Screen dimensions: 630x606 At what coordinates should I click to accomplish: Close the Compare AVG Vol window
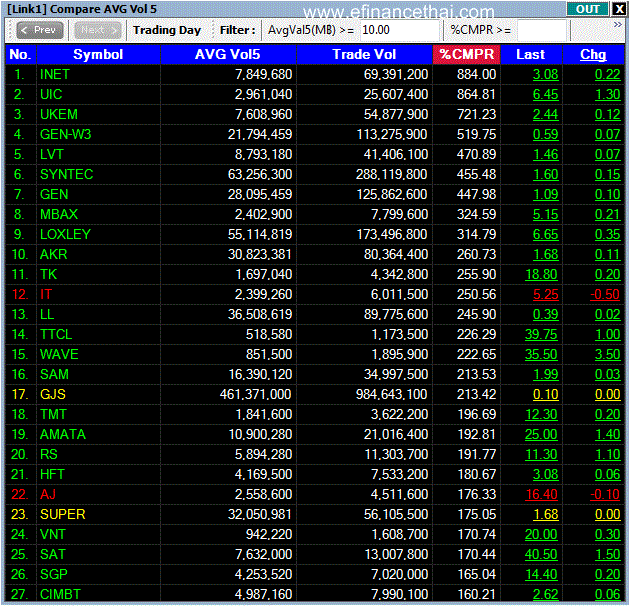[619, 9]
